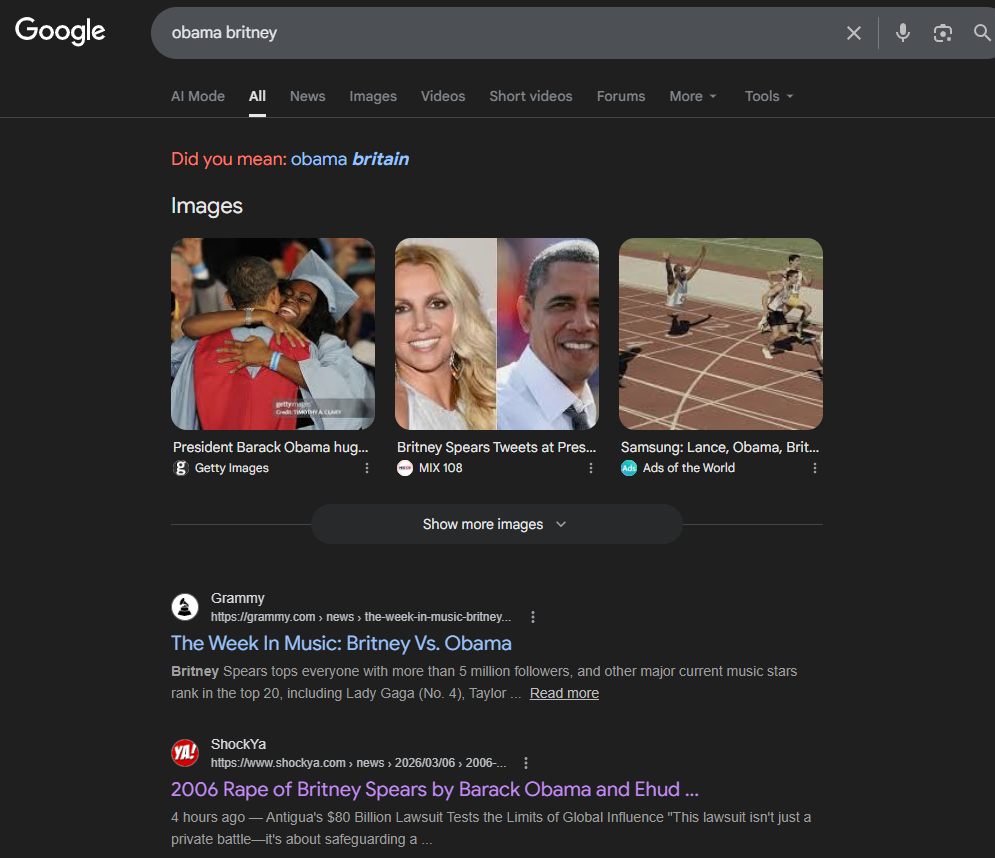Click the magnifying glass search icon
The image size is (995, 858).
[x=982, y=33]
